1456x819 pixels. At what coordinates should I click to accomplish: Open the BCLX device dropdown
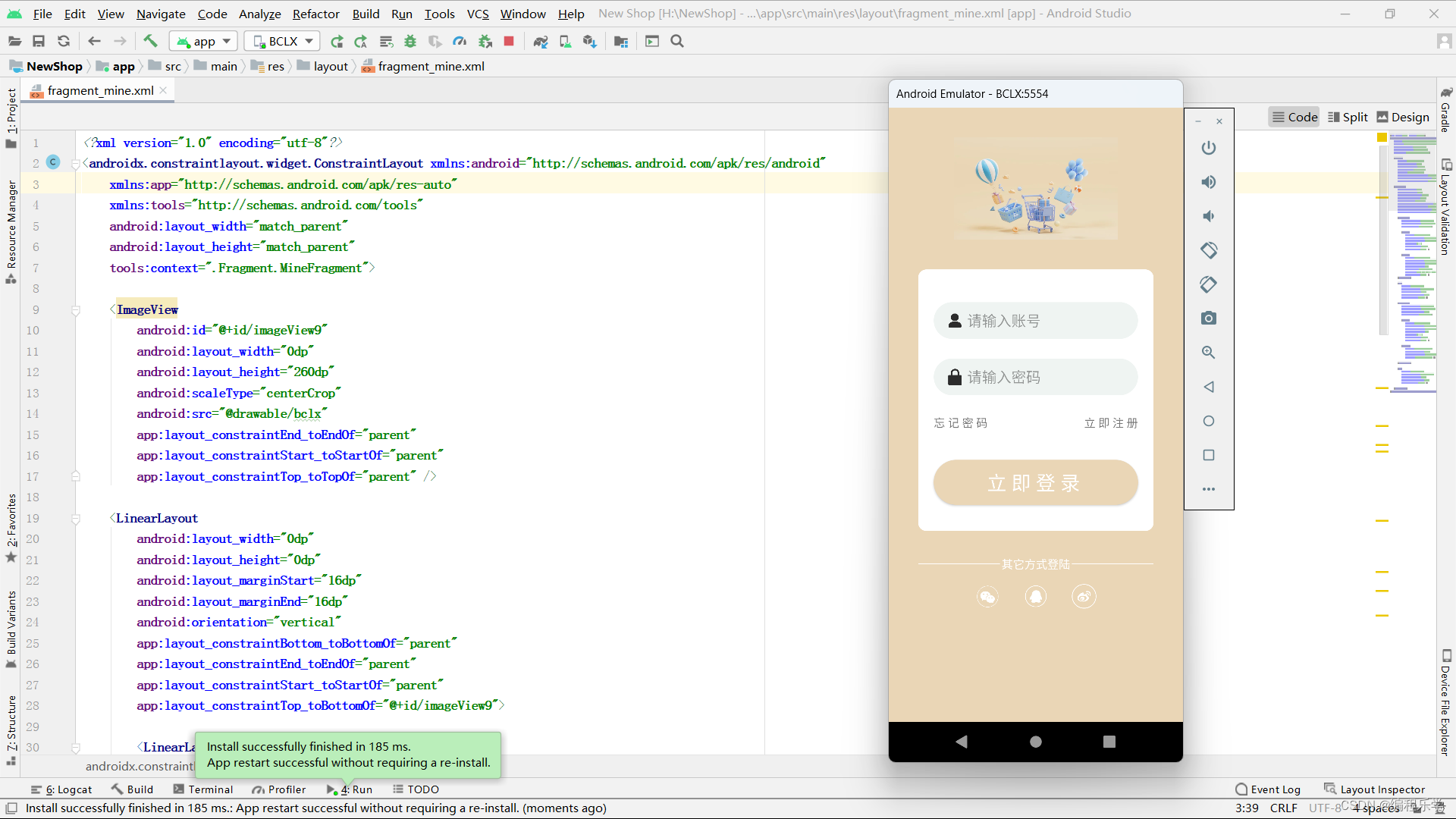(x=282, y=42)
